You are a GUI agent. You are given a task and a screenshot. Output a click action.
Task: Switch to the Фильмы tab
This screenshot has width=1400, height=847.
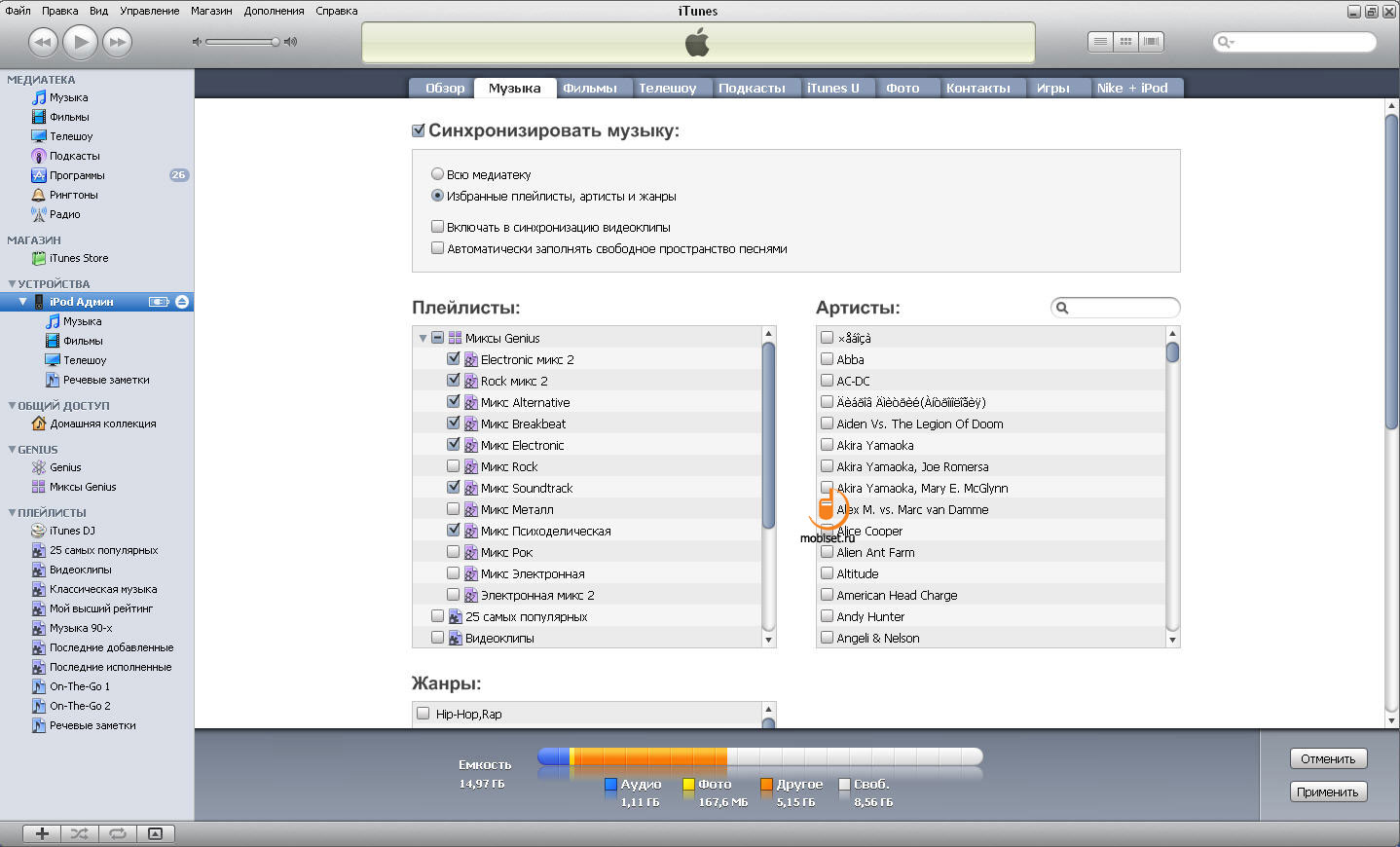click(590, 88)
